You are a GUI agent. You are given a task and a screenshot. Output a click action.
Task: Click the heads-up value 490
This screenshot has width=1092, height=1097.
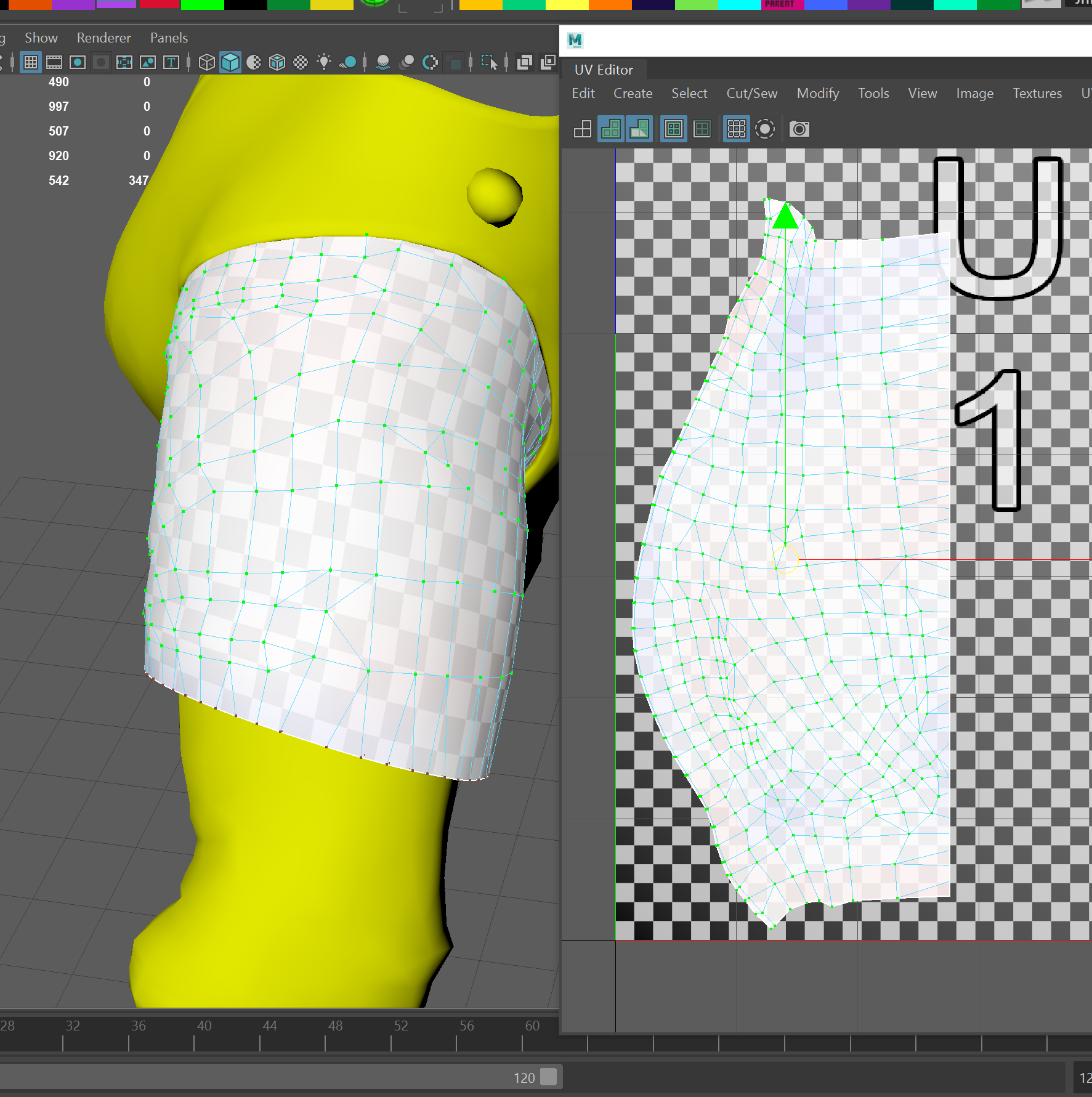(59, 82)
